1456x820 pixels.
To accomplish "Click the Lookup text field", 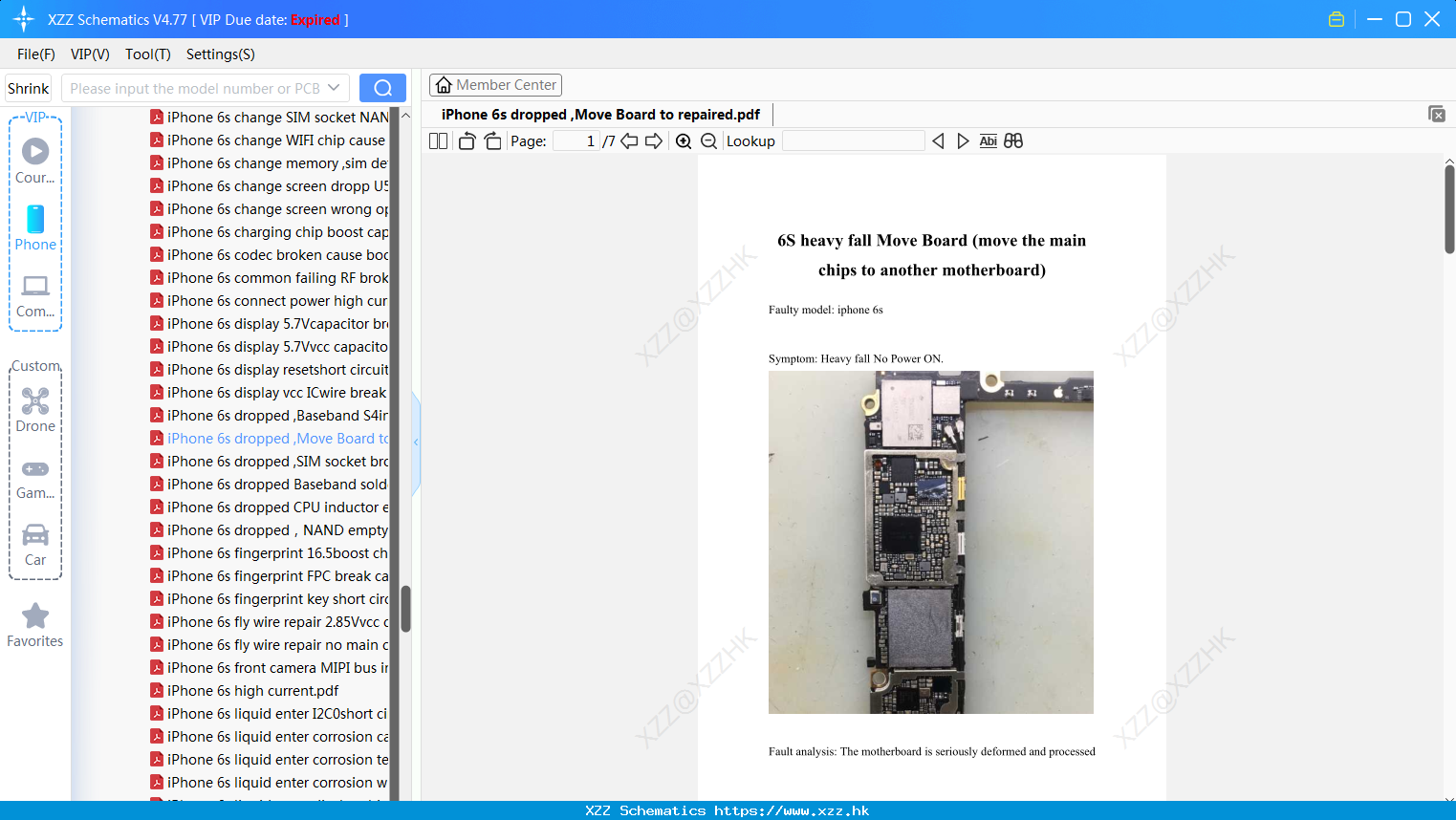I will coord(853,140).
